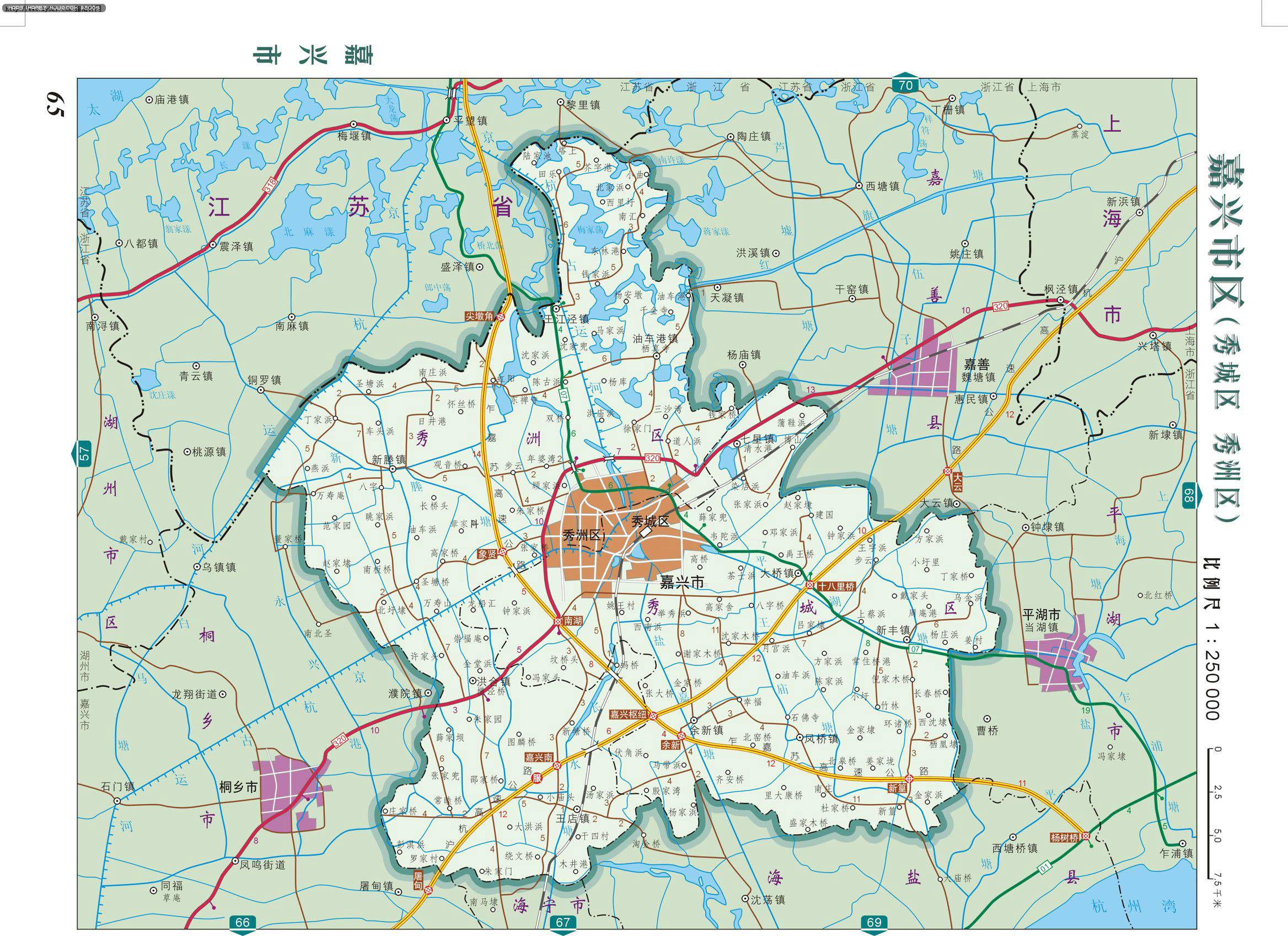Click the route 318 highway shield

[x=270, y=186]
